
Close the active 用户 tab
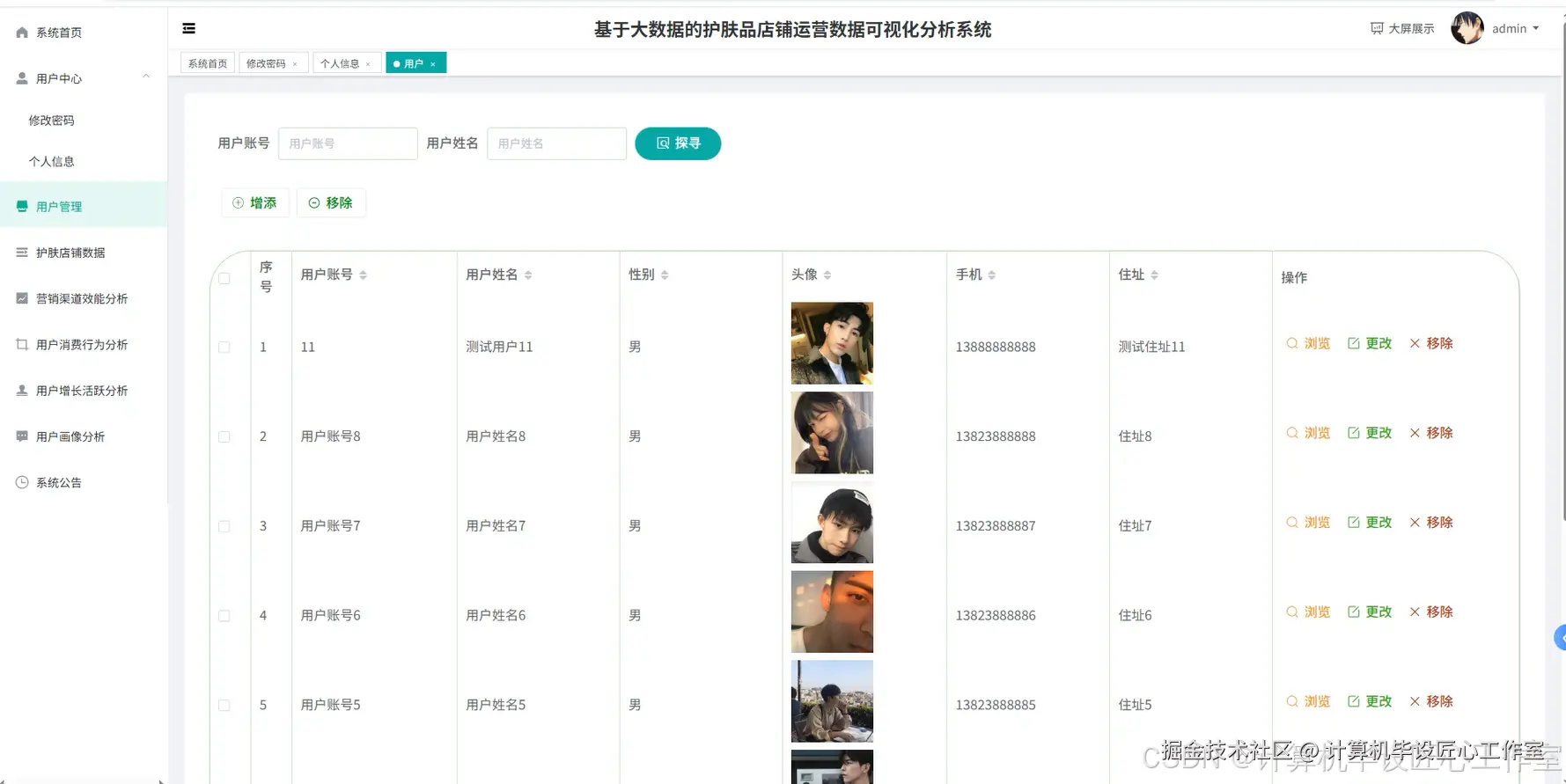coord(433,64)
